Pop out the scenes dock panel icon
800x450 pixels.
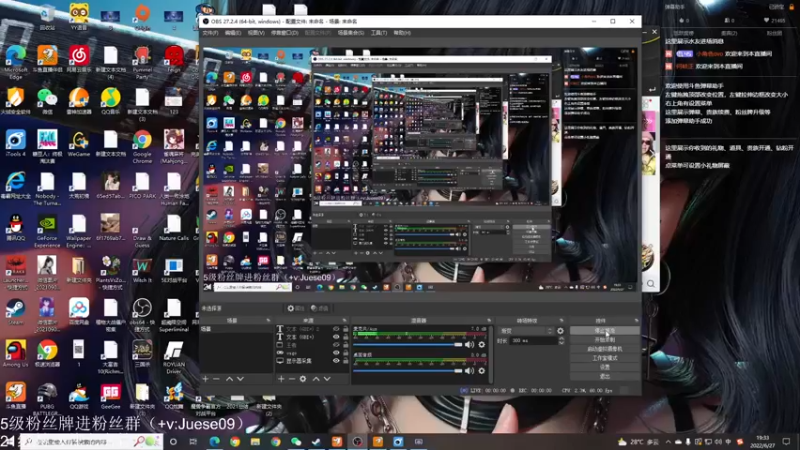(268, 320)
